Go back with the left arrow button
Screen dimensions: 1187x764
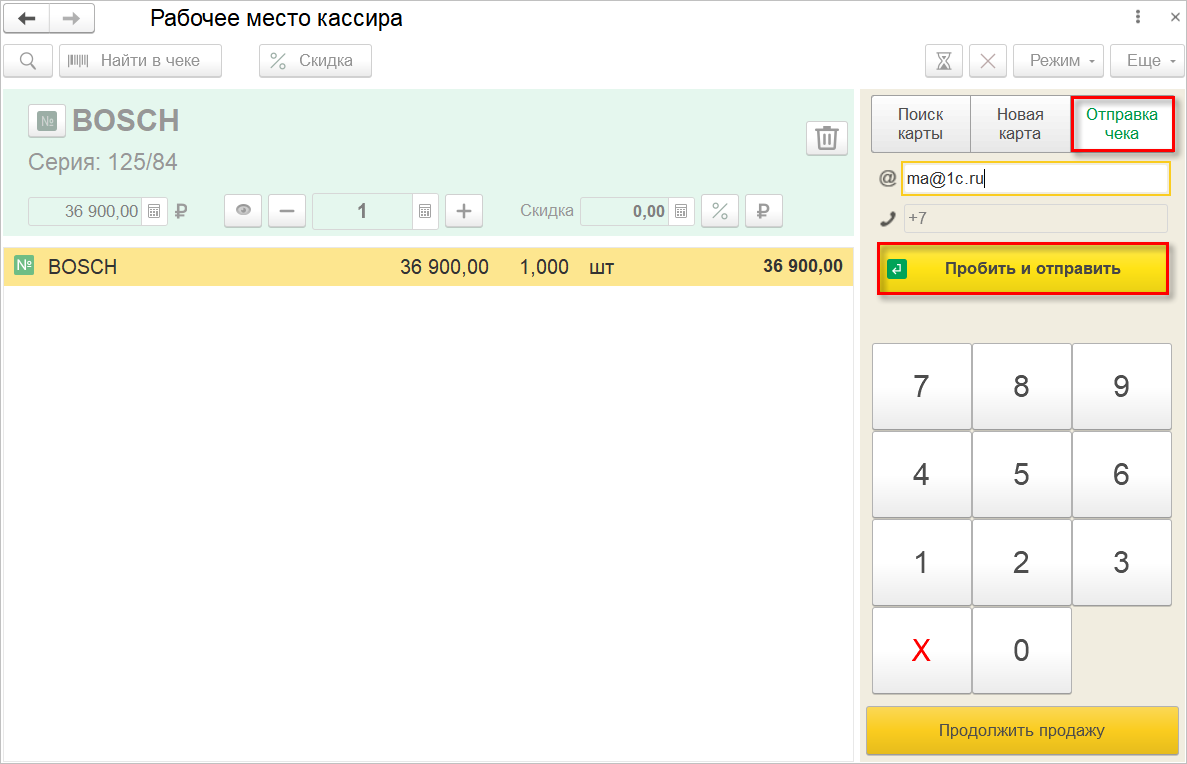pyautogui.click(x=27, y=18)
